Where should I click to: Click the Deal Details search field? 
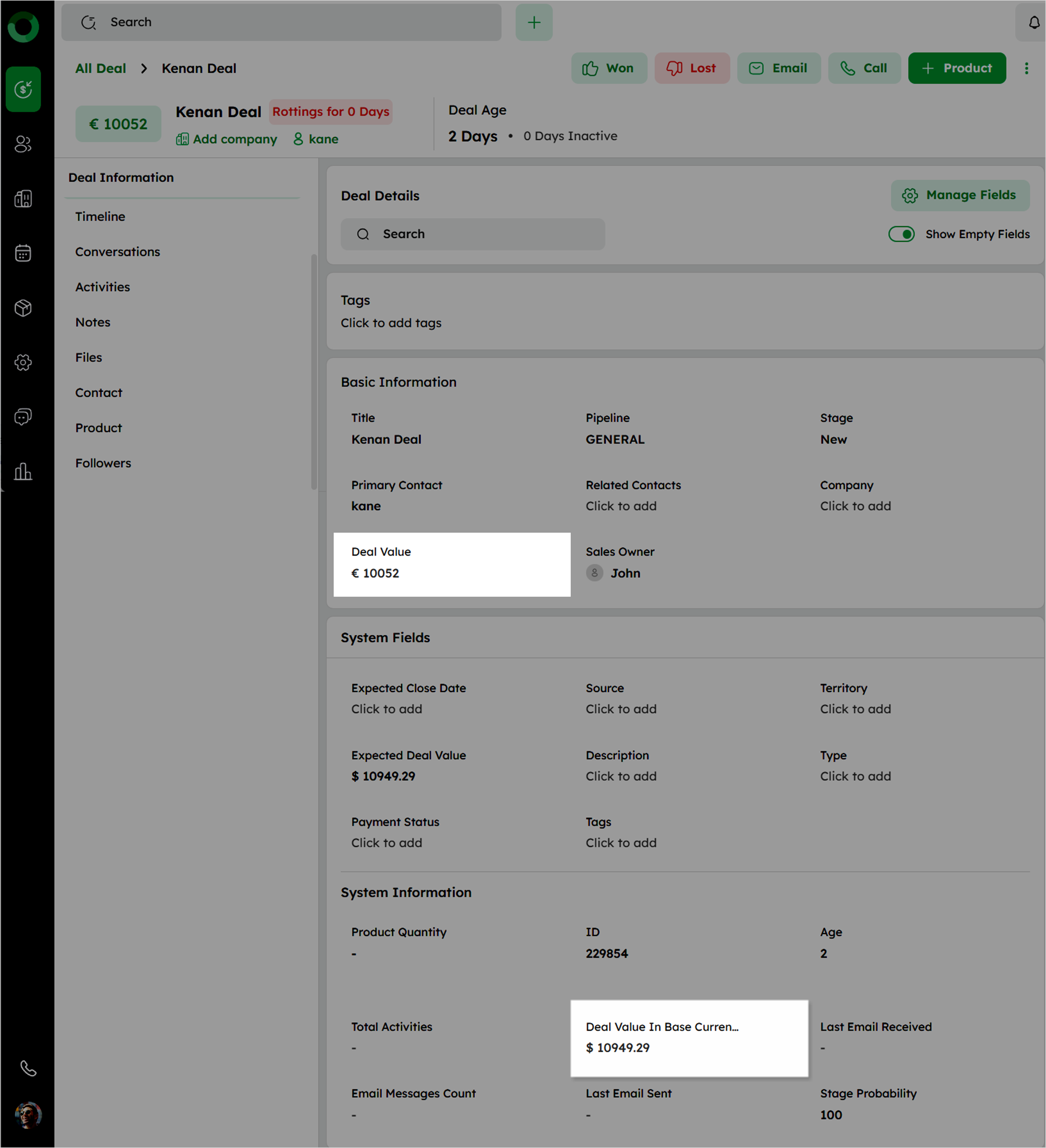tap(473, 234)
